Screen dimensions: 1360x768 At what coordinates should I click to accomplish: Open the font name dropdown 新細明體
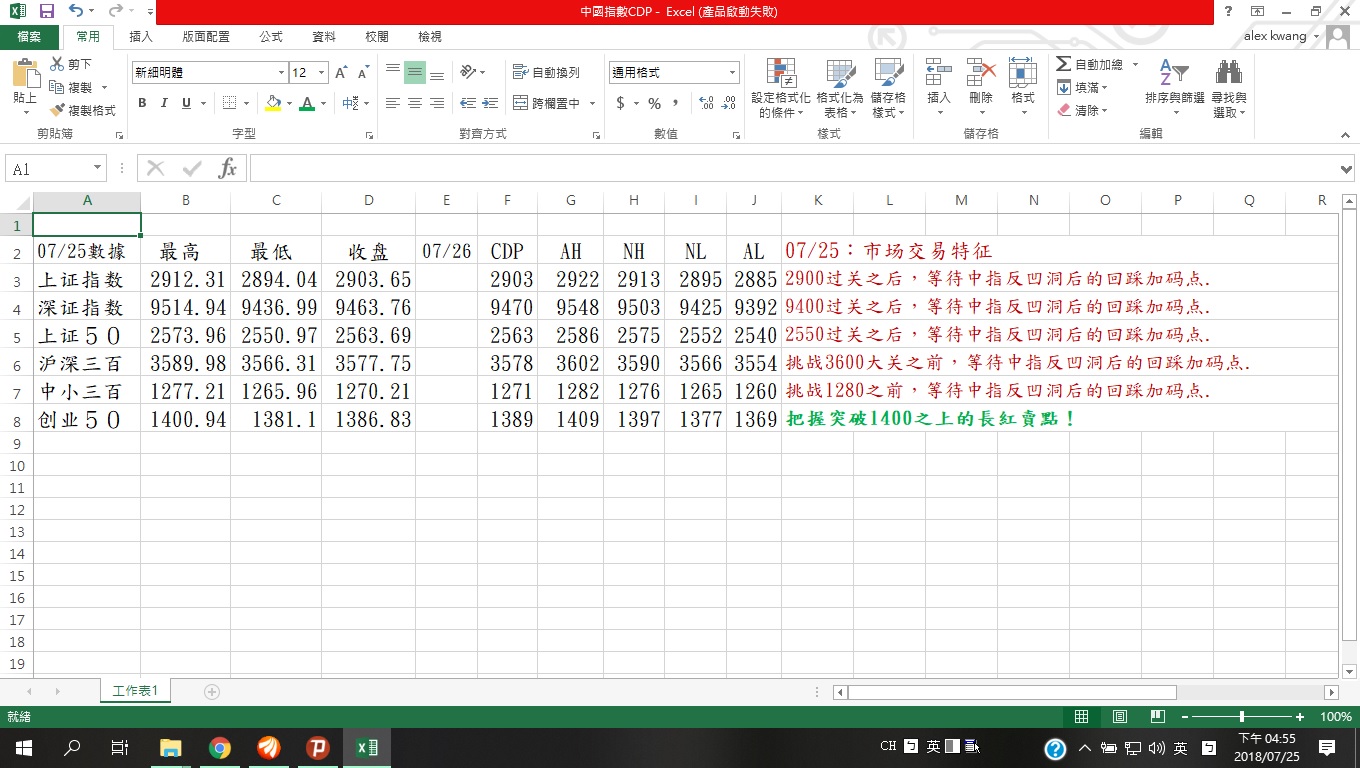[x=282, y=73]
